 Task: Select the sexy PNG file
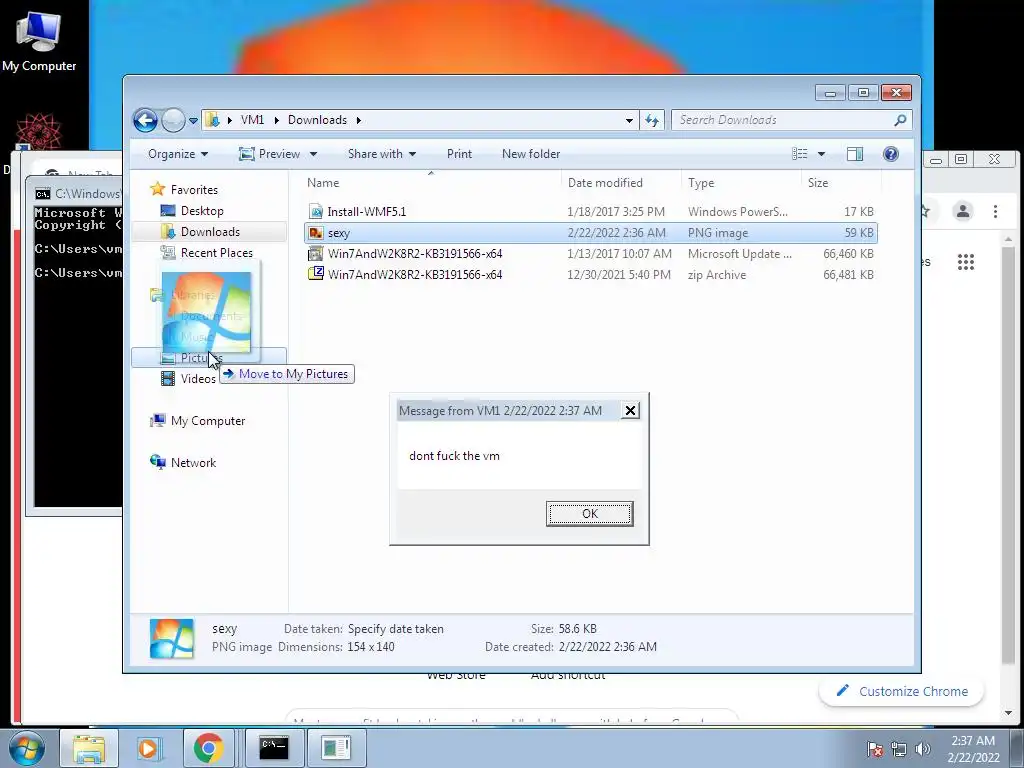click(x=590, y=232)
